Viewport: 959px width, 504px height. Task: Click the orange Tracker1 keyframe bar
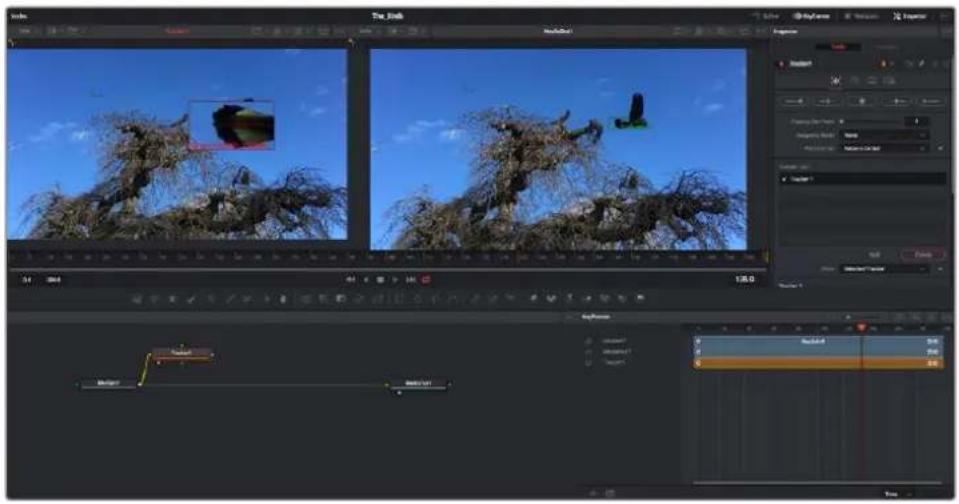point(818,363)
